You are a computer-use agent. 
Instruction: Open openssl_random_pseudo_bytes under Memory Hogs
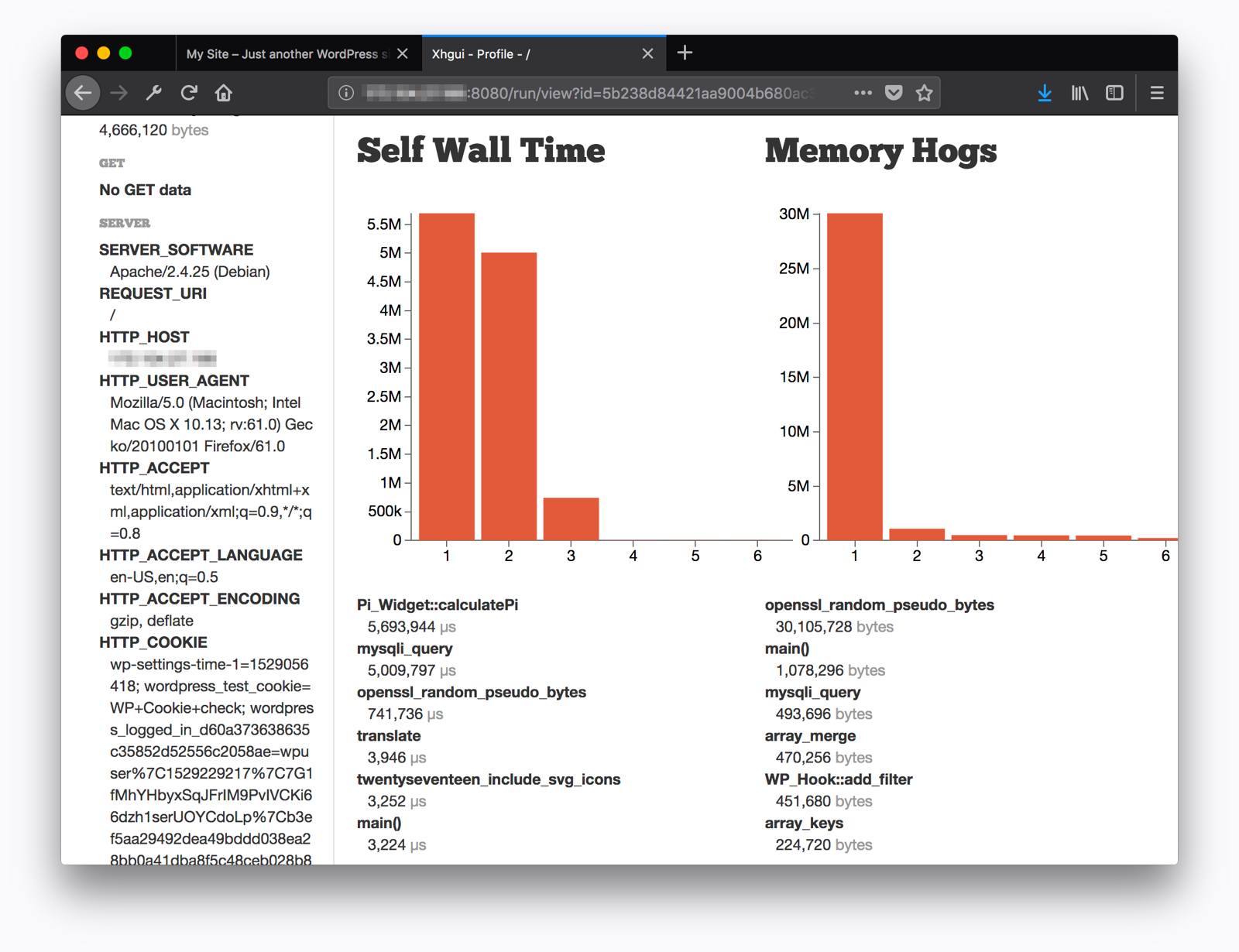(x=879, y=604)
